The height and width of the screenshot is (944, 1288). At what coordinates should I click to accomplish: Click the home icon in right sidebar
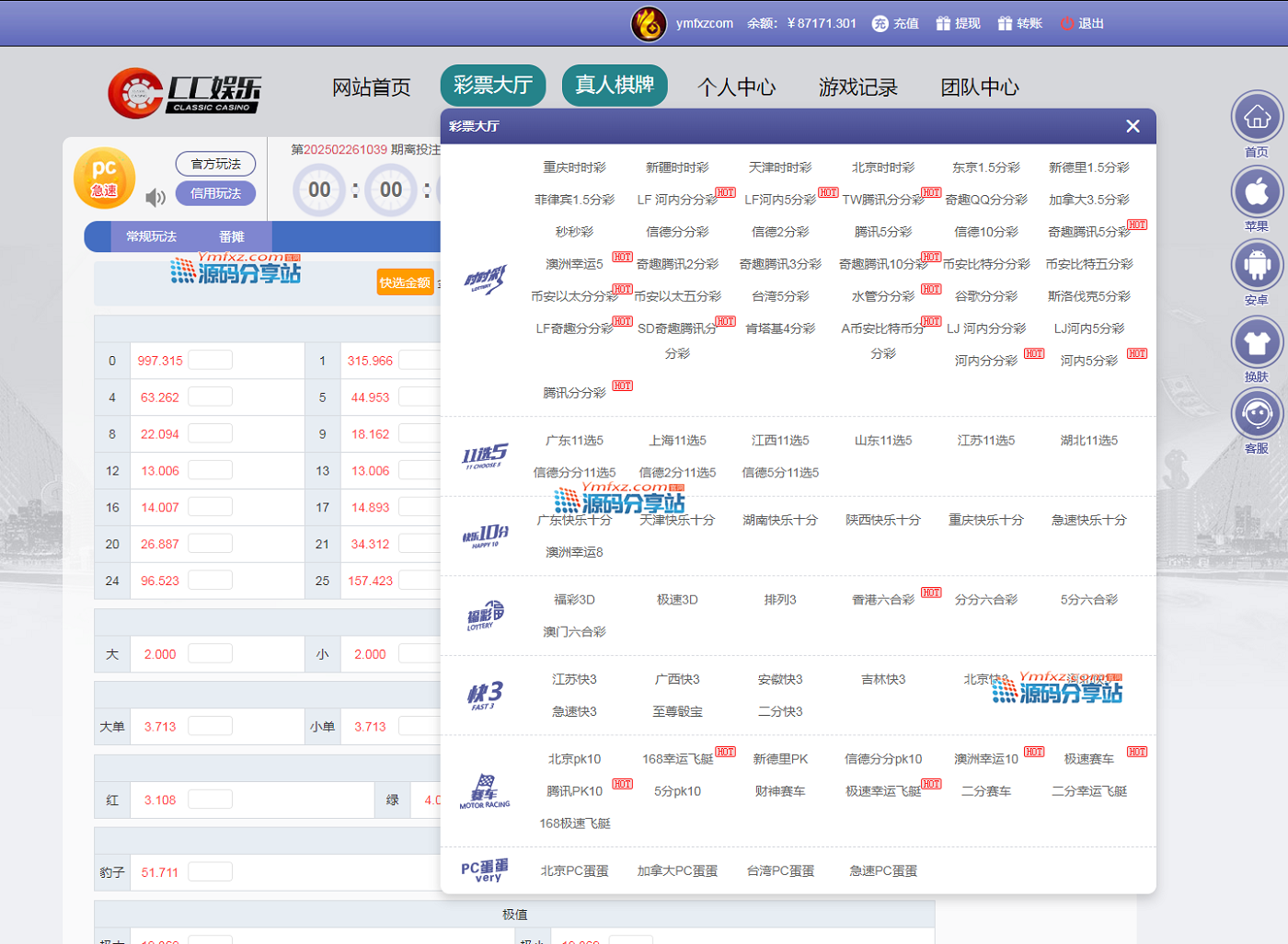pyautogui.click(x=1257, y=118)
